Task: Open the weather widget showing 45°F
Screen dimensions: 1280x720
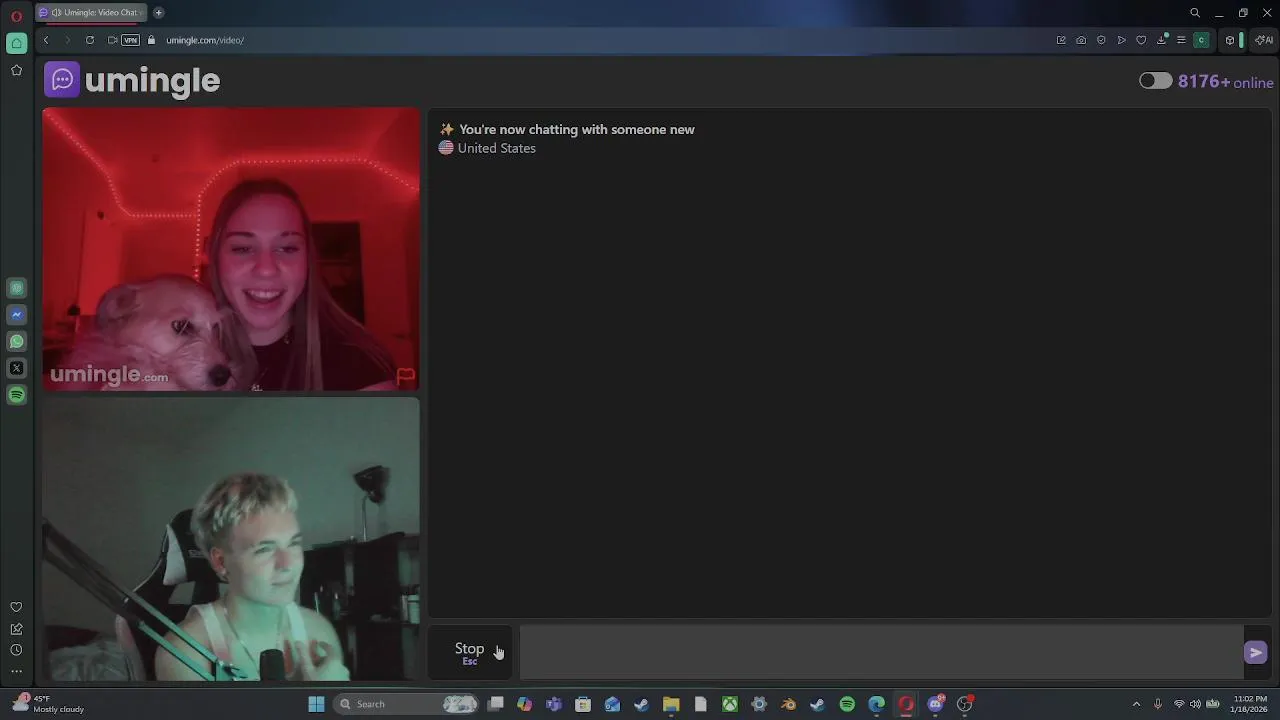Action: pyautogui.click(x=47, y=704)
